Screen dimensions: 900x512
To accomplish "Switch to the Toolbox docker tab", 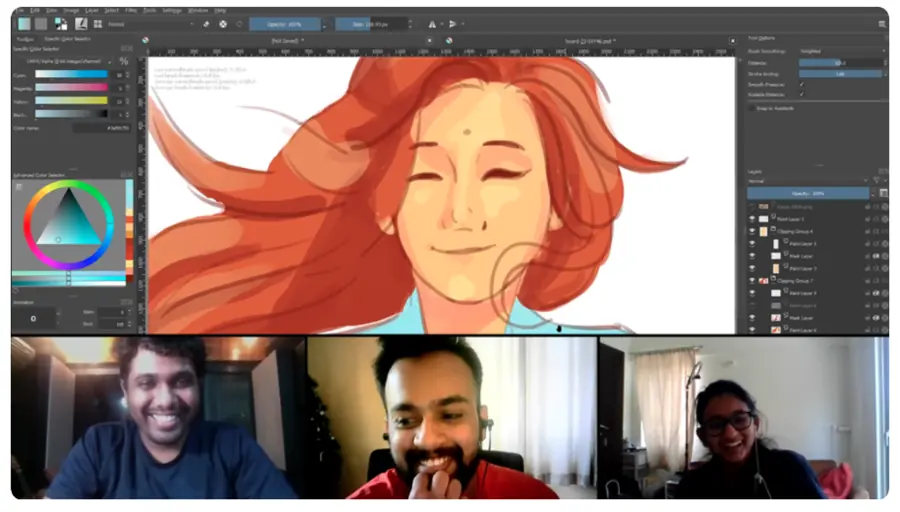I will click(x=25, y=39).
